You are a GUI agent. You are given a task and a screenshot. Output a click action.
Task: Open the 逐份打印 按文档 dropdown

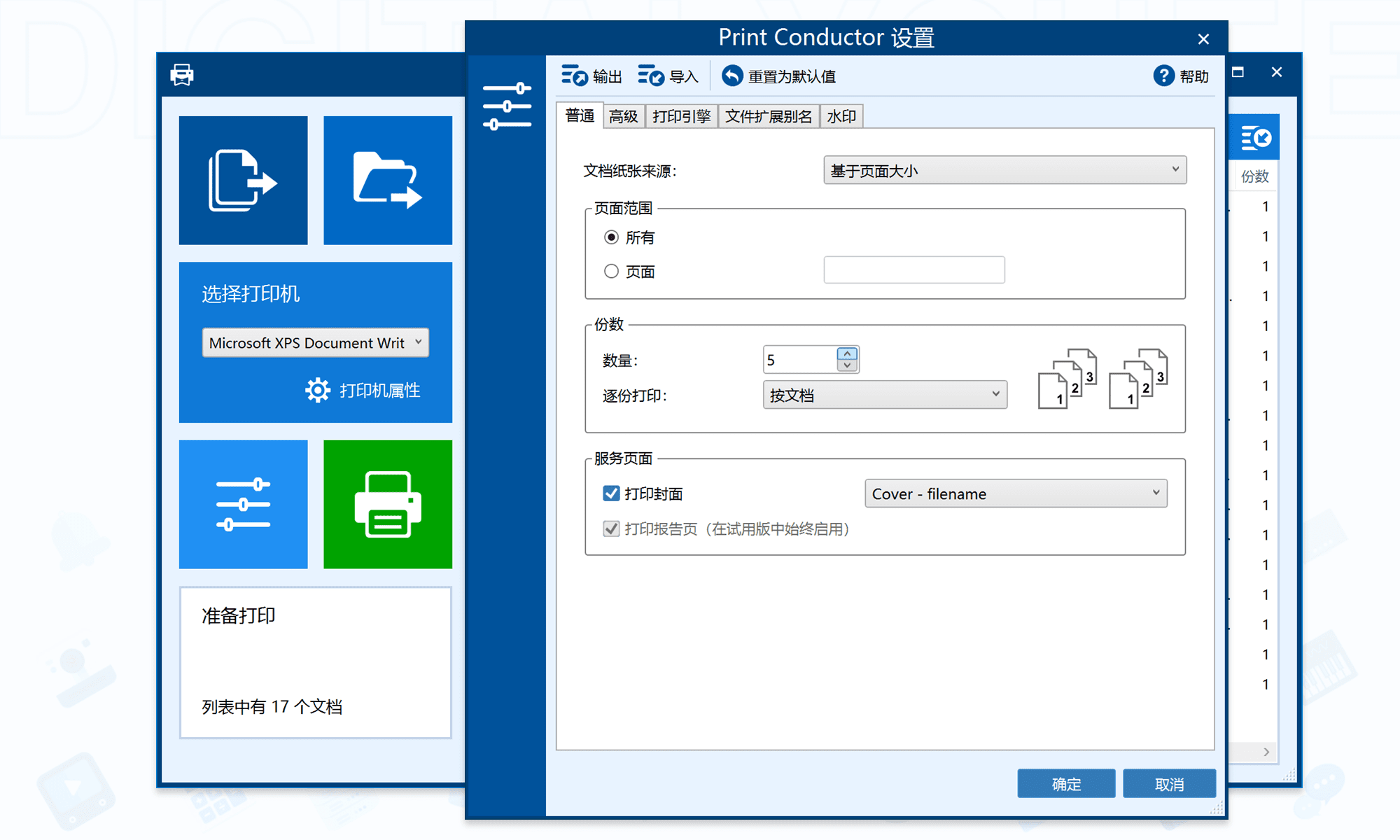[885, 395]
